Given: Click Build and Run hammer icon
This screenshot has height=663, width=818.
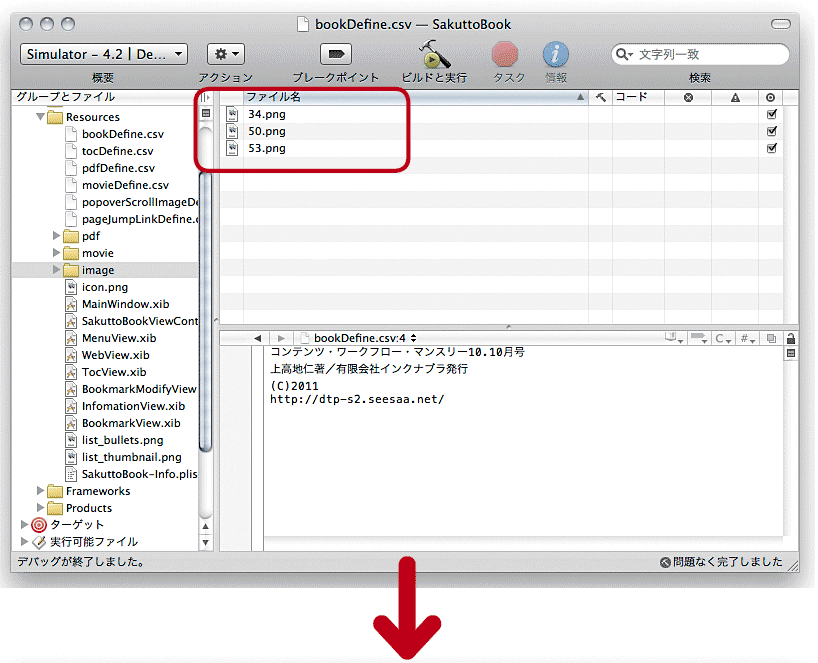Looking at the screenshot, I should coord(434,54).
